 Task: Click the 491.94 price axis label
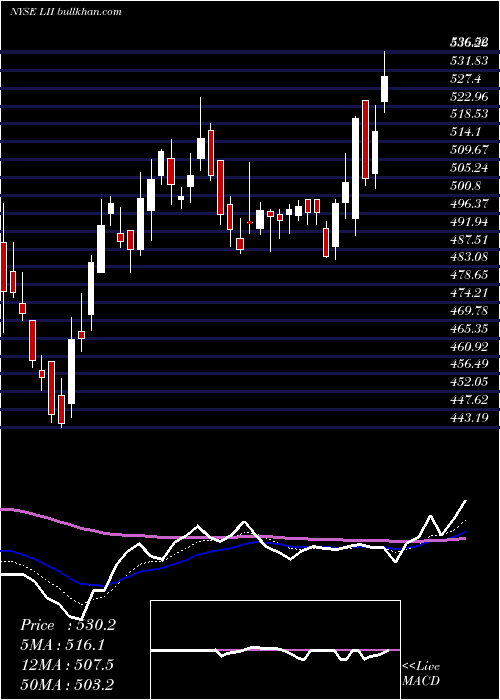click(x=469, y=222)
